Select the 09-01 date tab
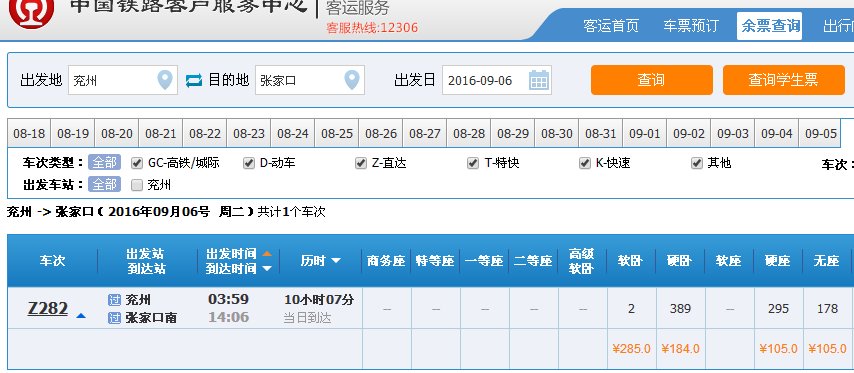Viewport: 854px width, 373px height. point(645,133)
